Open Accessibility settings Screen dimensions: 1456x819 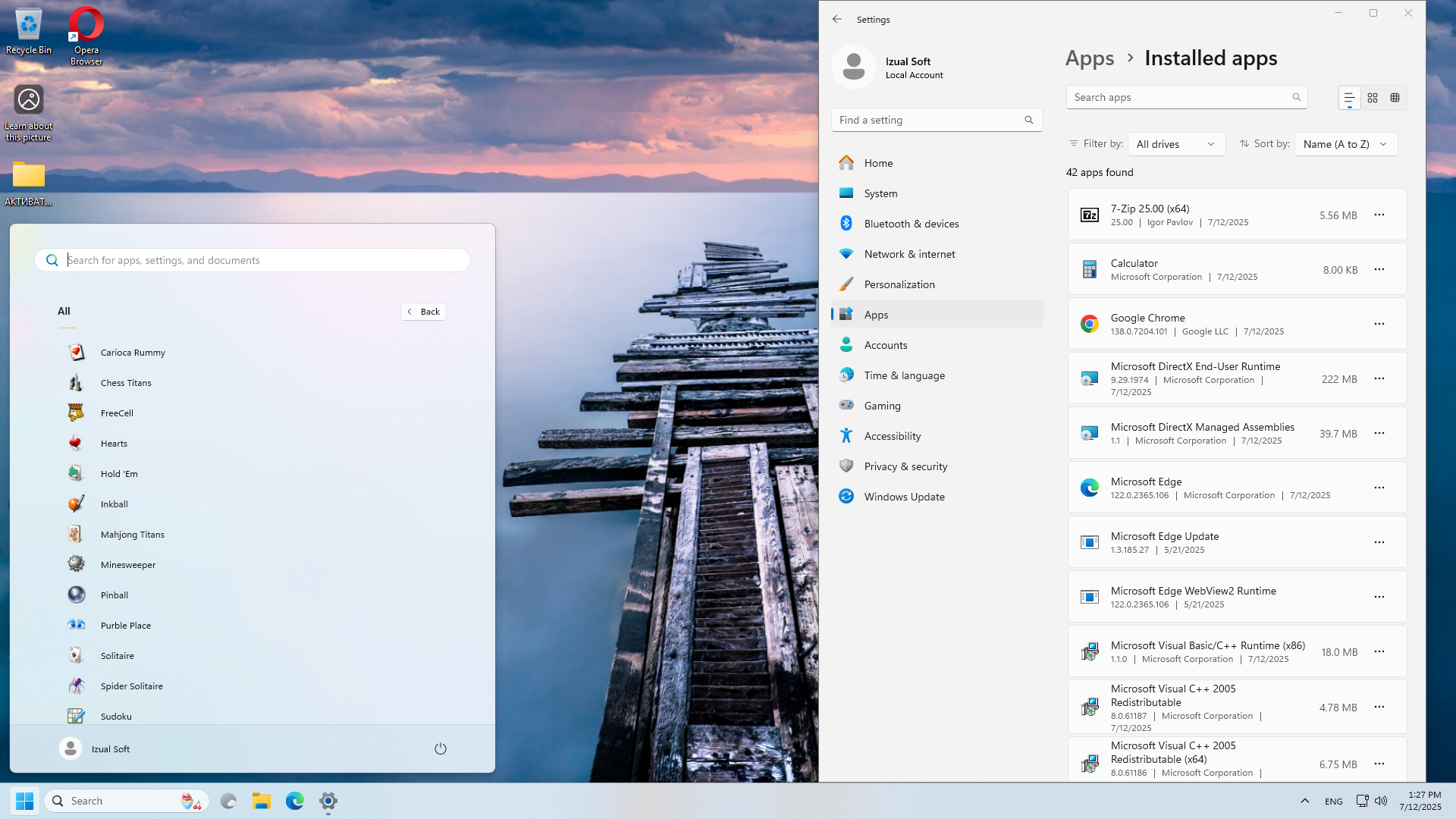coord(937,436)
